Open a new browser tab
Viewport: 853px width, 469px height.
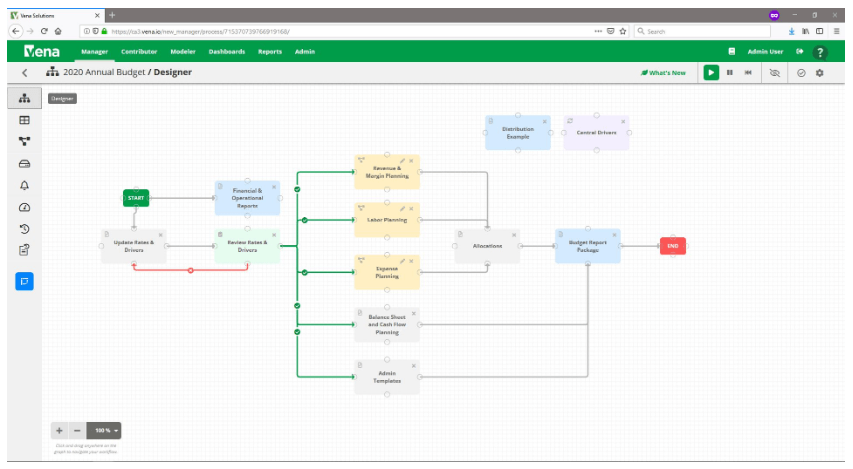[112, 15]
